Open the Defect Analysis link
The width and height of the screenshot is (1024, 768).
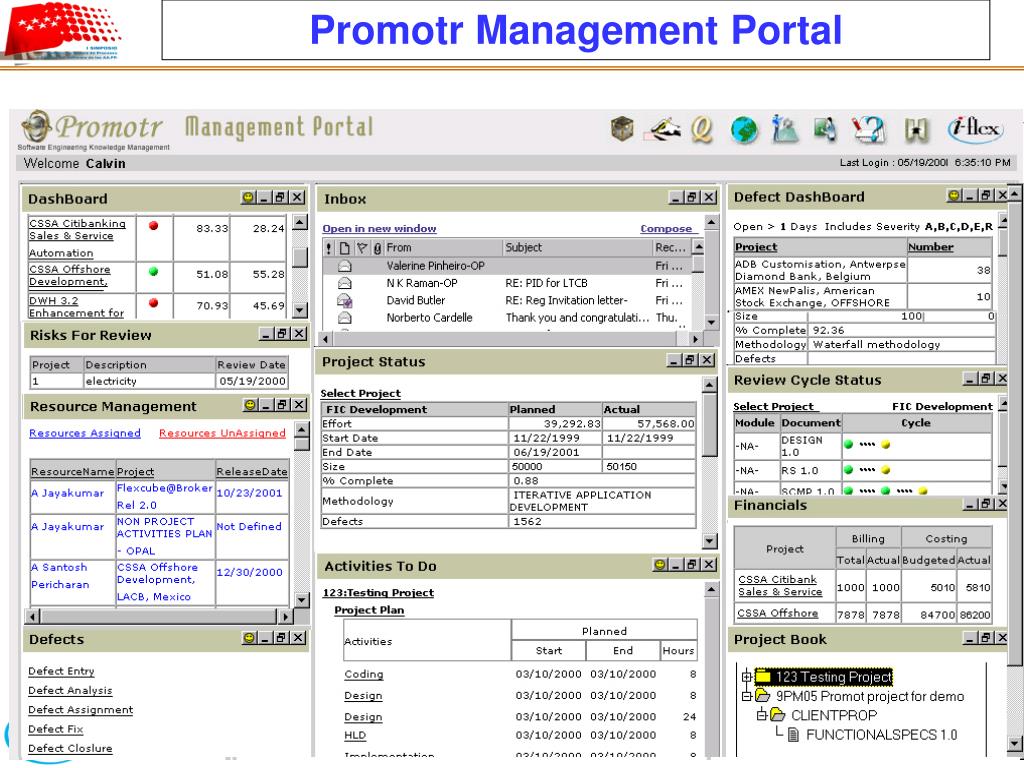(x=71, y=690)
